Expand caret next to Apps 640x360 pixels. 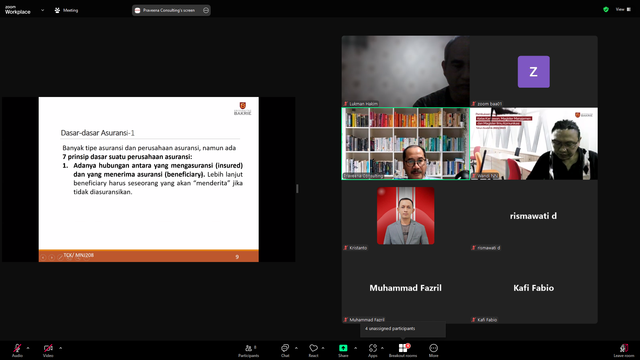point(382,348)
